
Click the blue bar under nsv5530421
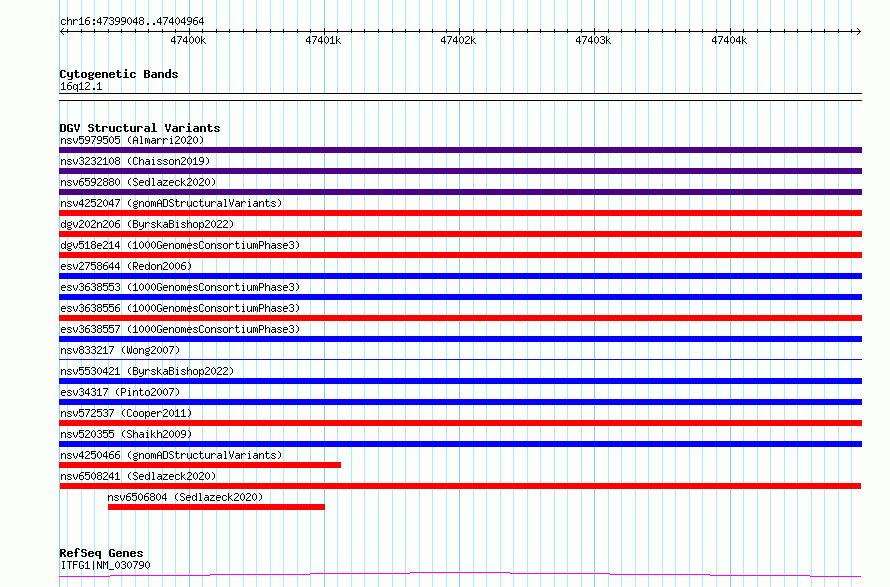pyautogui.click(x=460, y=381)
